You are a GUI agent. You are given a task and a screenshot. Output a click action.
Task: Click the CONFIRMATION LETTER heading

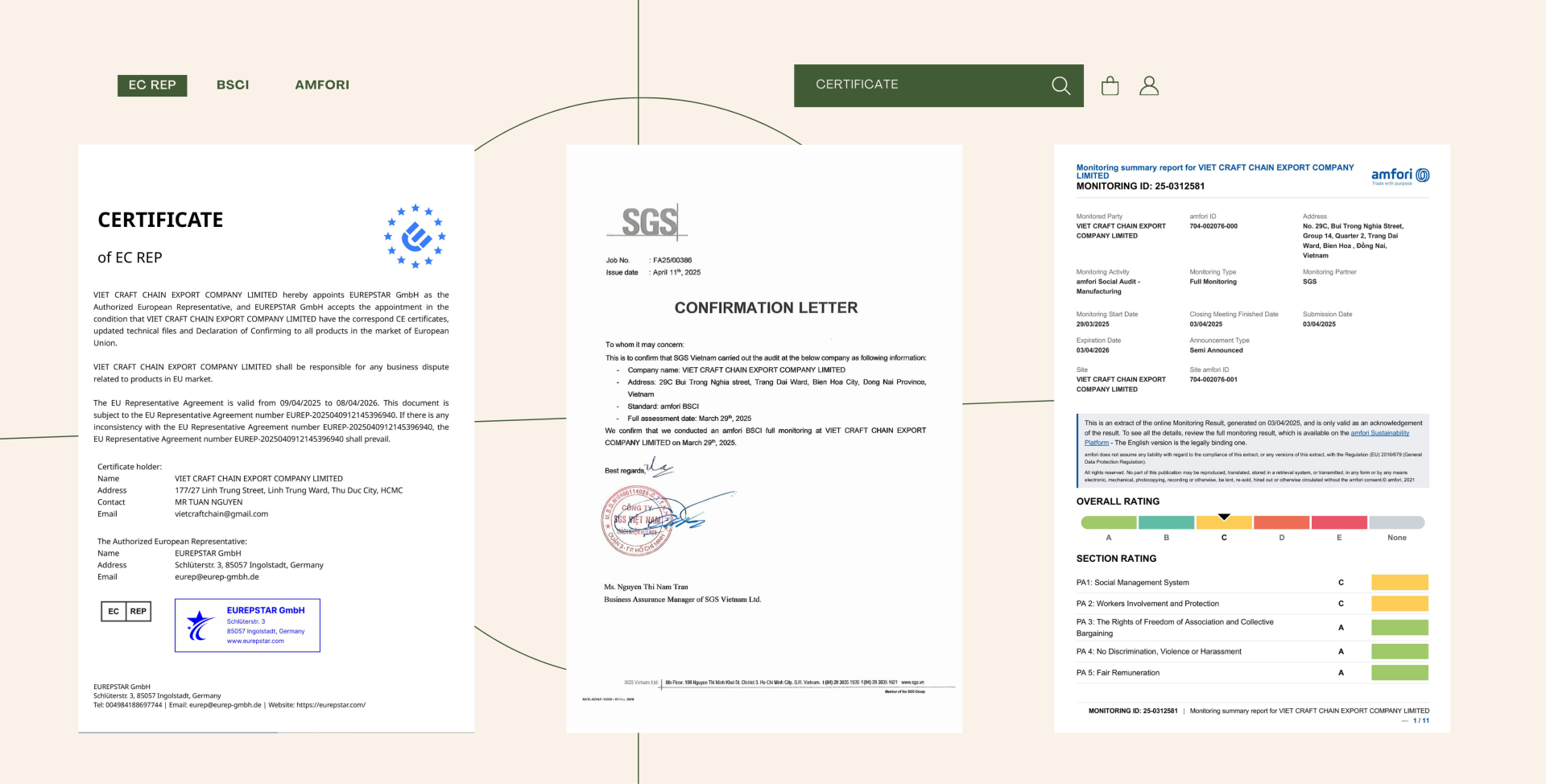(766, 308)
